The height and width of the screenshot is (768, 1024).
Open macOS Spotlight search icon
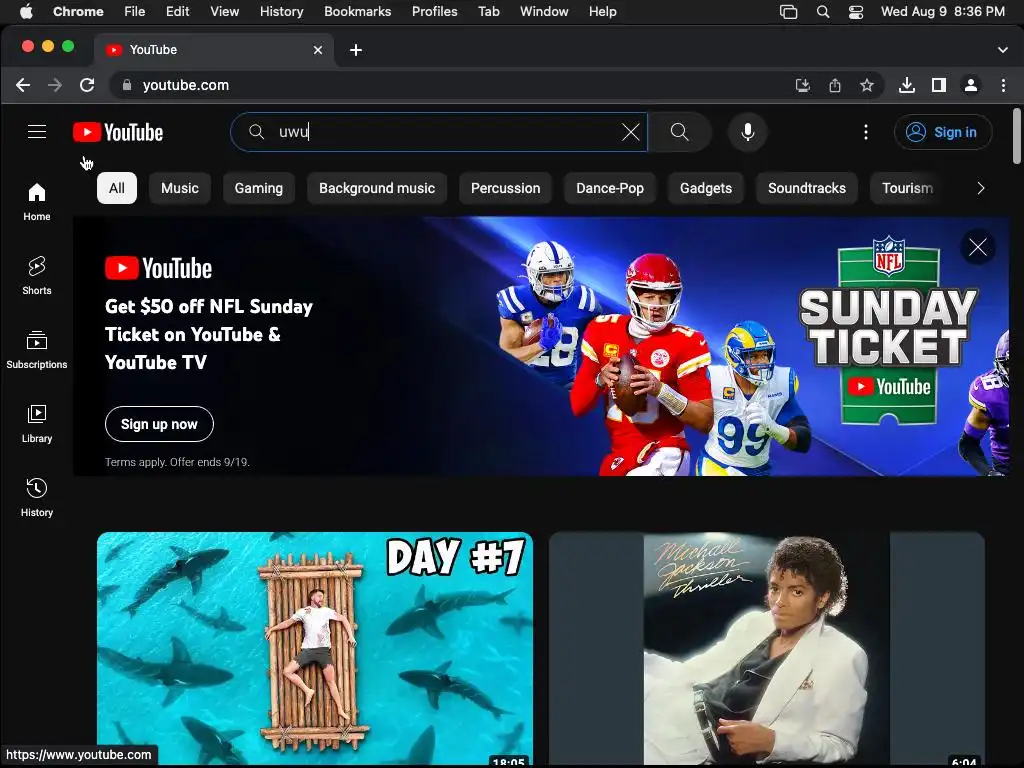[x=823, y=12]
